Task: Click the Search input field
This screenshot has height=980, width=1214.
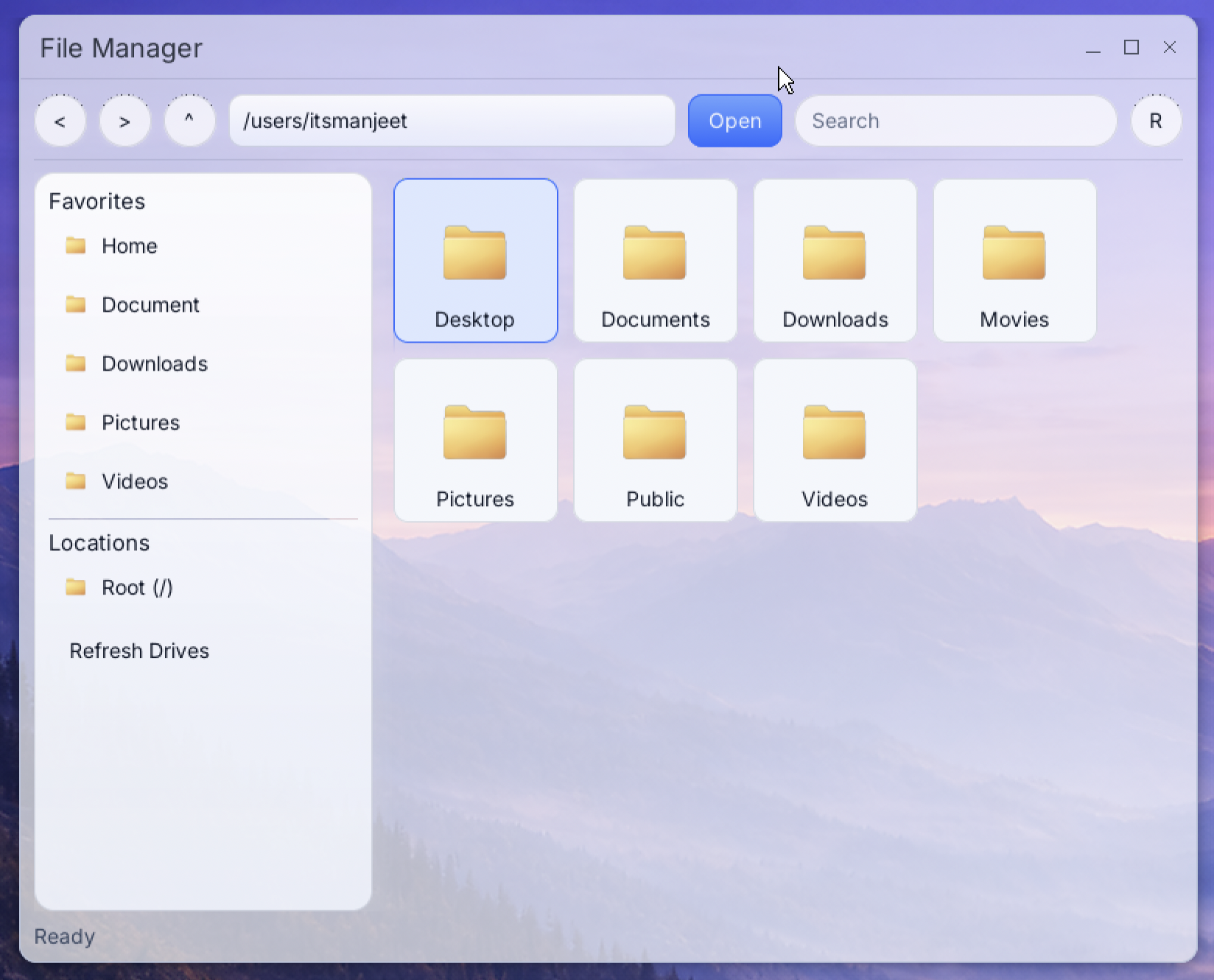Action: (955, 120)
